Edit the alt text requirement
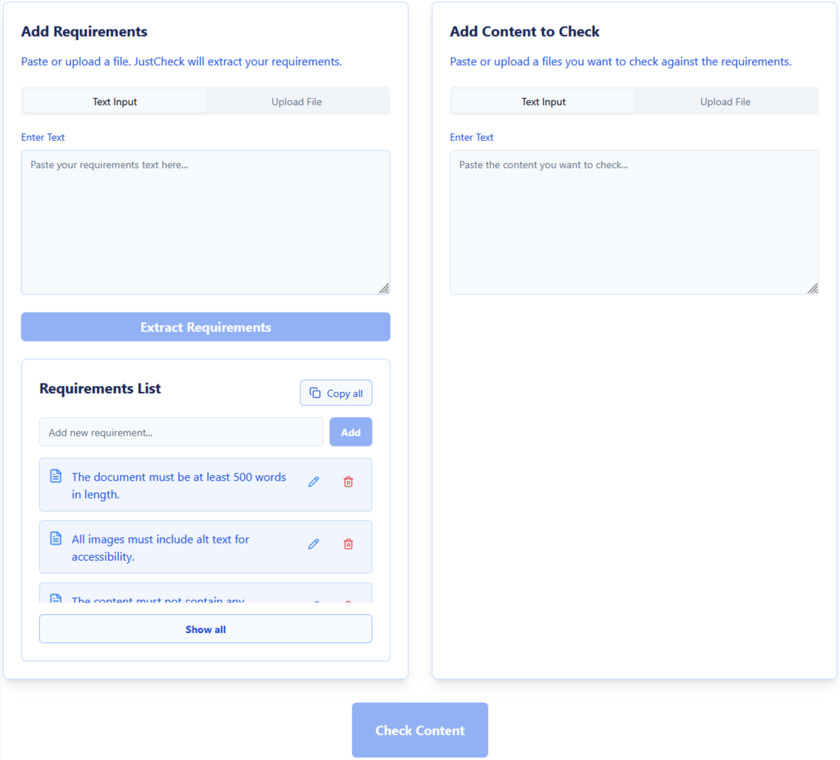This screenshot has width=840, height=760. click(x=314, y=544)
